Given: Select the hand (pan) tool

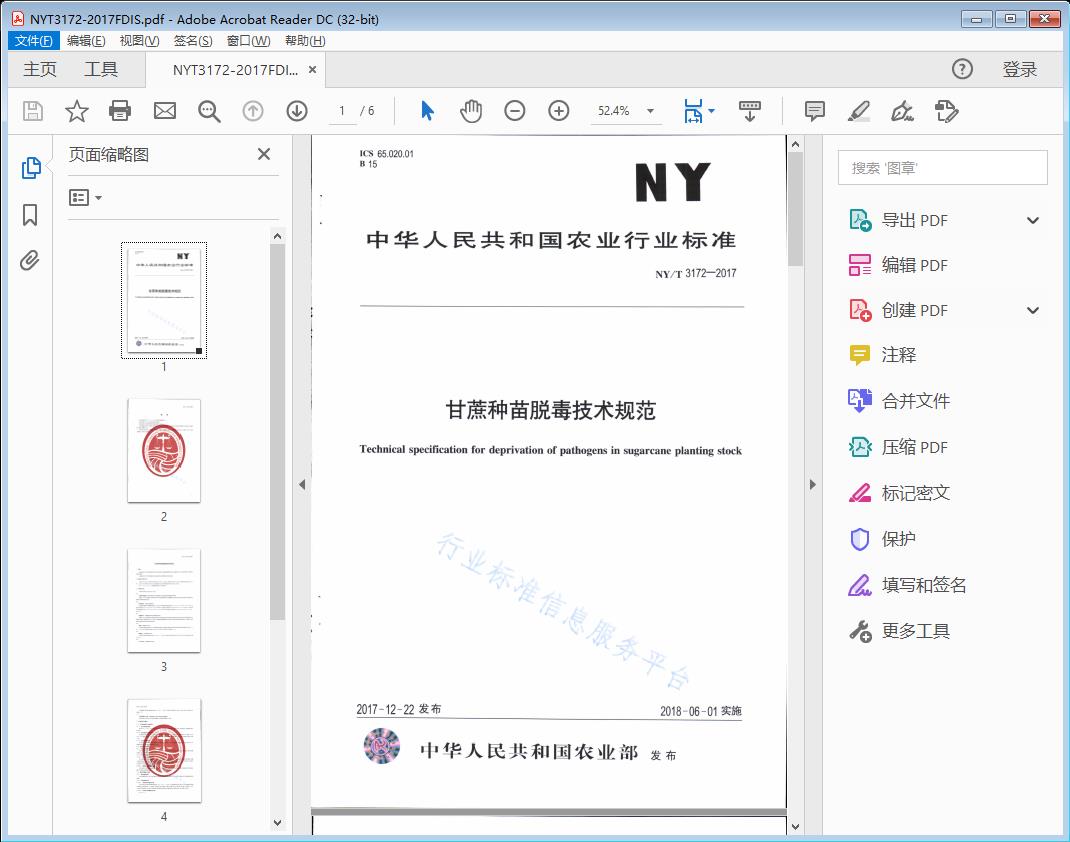Looking at the screenshot, I should click(x=469, y=111).
